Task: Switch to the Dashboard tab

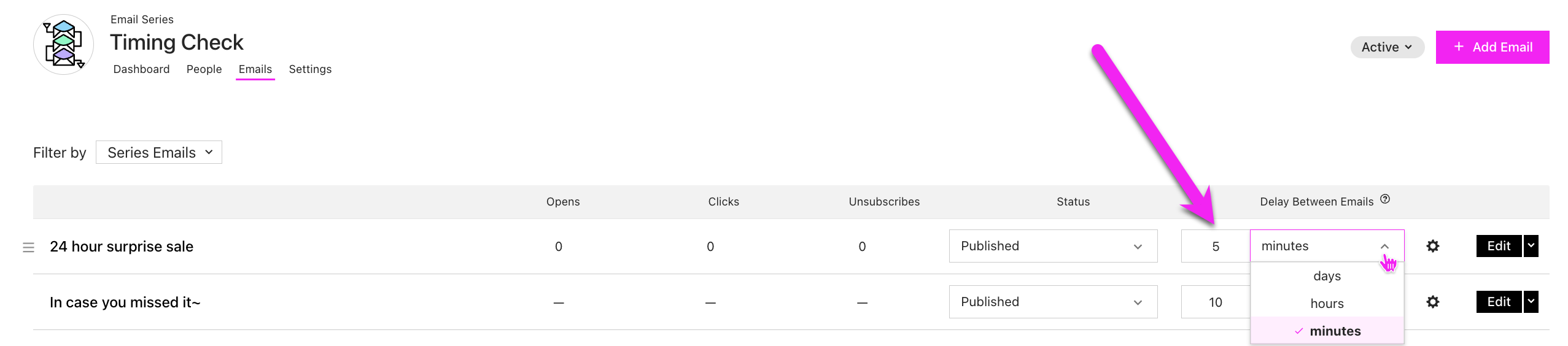Action: coord(141,69)
